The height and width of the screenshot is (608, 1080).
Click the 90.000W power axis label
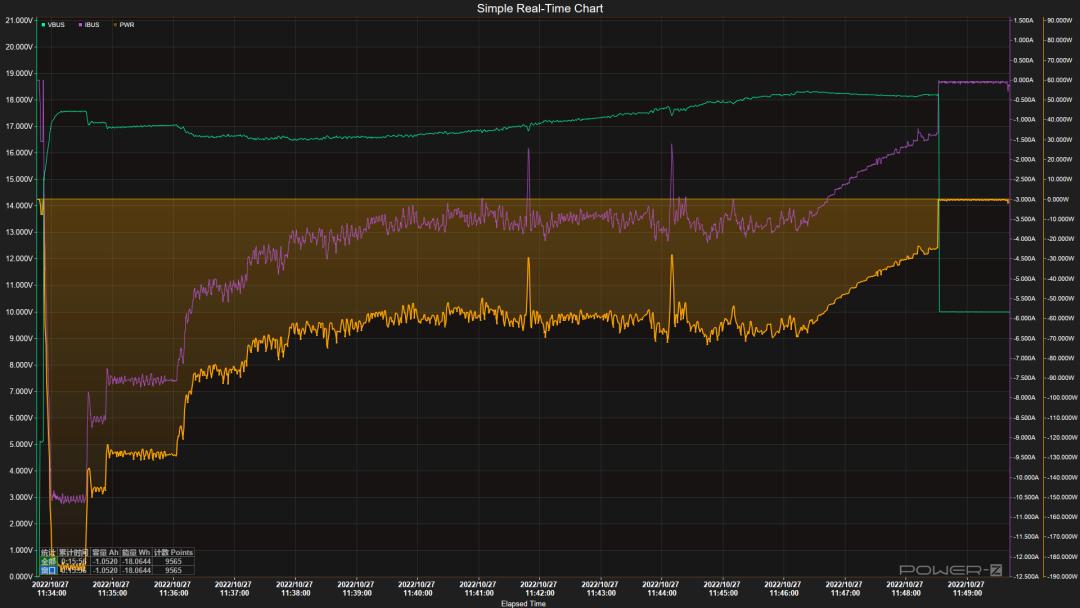pyautogui.click(x=1059, y=20)
